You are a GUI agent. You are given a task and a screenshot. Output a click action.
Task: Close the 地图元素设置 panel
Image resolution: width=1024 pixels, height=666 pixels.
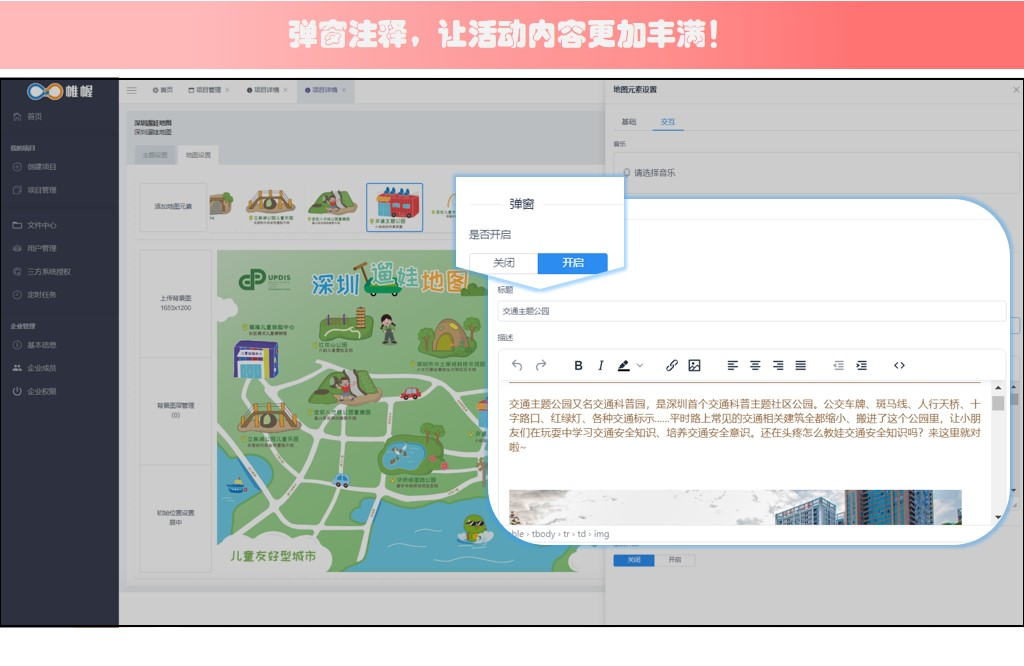click(x=1016, y=89)
